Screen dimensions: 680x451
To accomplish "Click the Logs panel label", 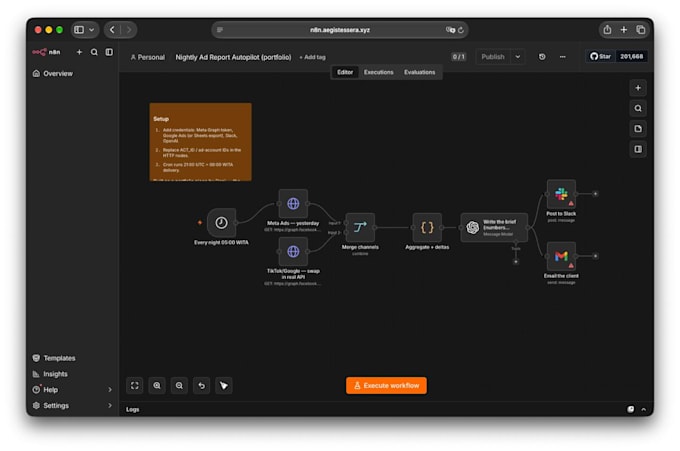I will coord(132,409).
